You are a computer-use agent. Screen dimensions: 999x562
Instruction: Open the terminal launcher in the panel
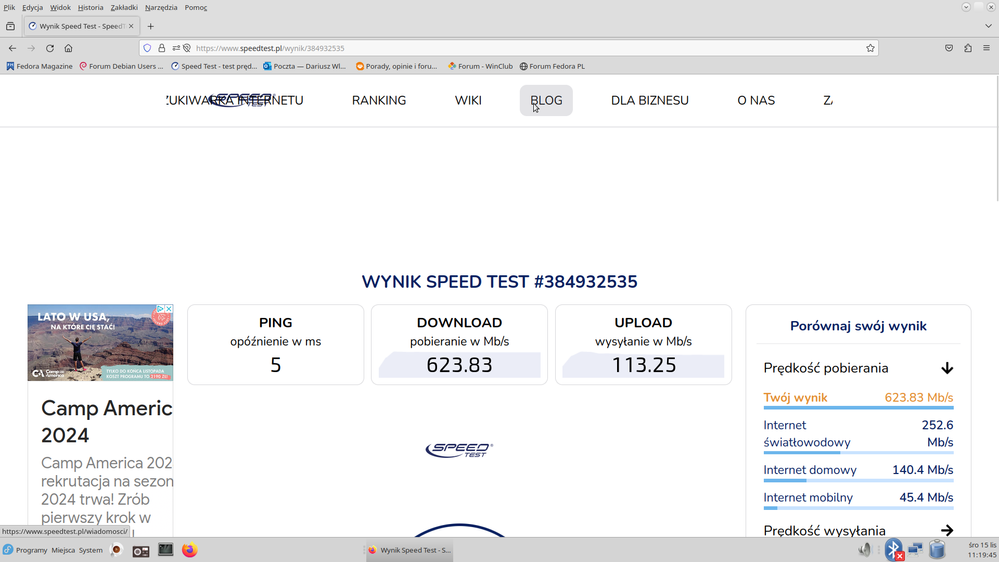(166, 550)
